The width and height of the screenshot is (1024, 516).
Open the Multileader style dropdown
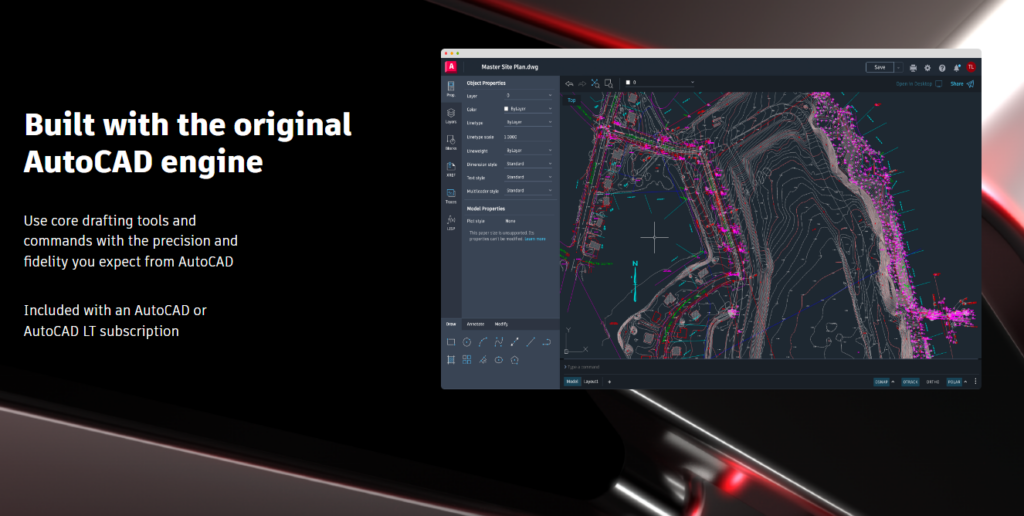(528, 191)
